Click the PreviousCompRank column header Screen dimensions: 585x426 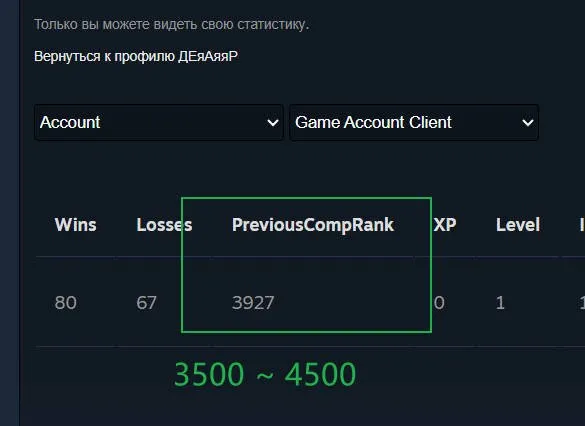point(313,225)
